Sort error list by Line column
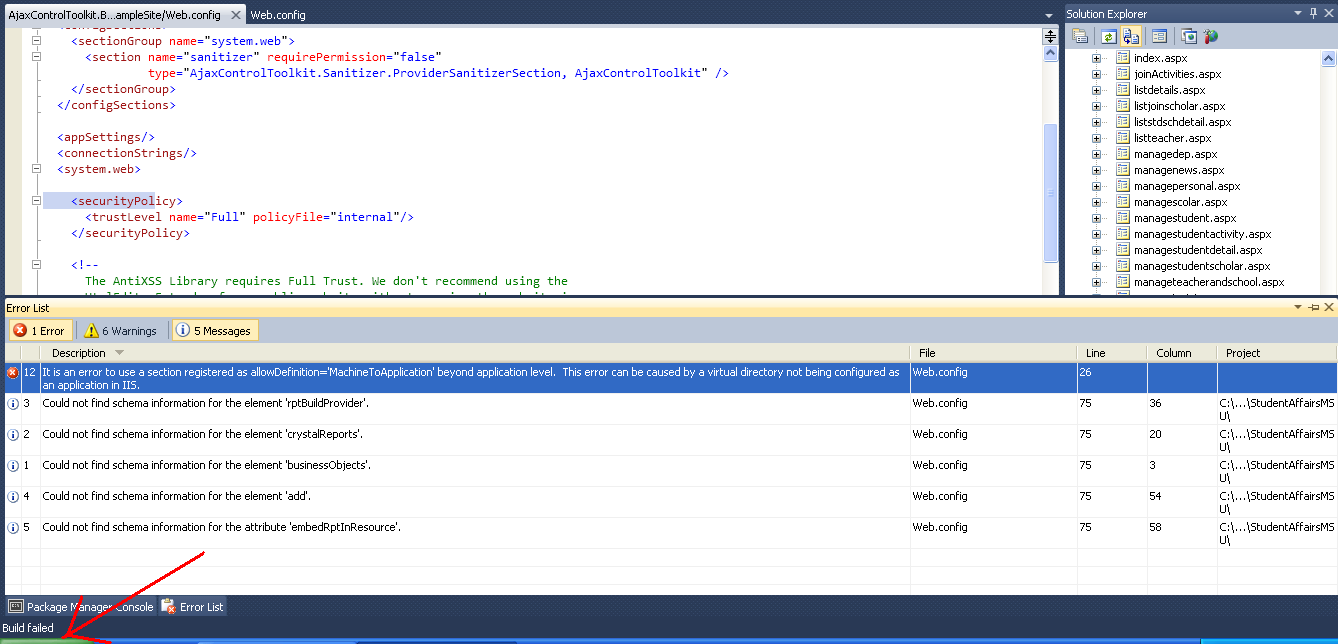This screenshot has width=1338, height=644. pos(1112,353)
